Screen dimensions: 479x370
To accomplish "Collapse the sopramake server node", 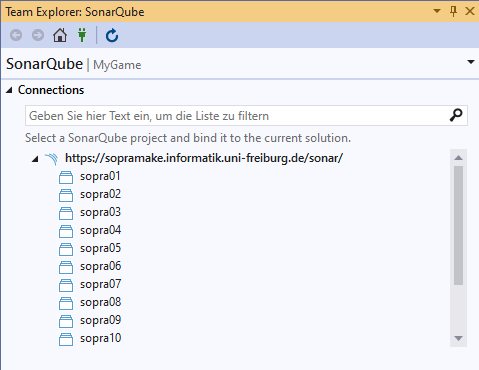I will tap(35, 159).
